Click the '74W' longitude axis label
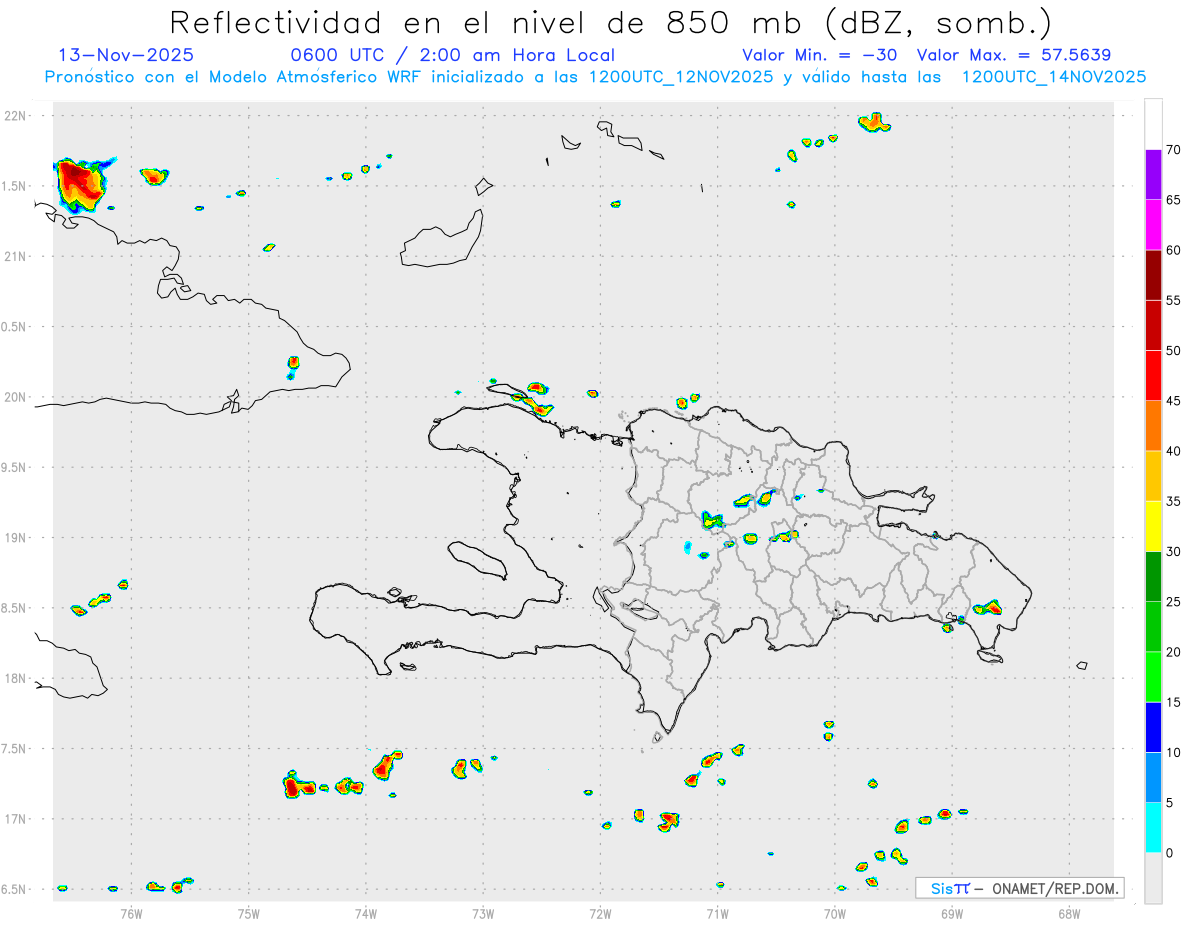The height and width of the screenshot is (927, 1200). [366, 912]
